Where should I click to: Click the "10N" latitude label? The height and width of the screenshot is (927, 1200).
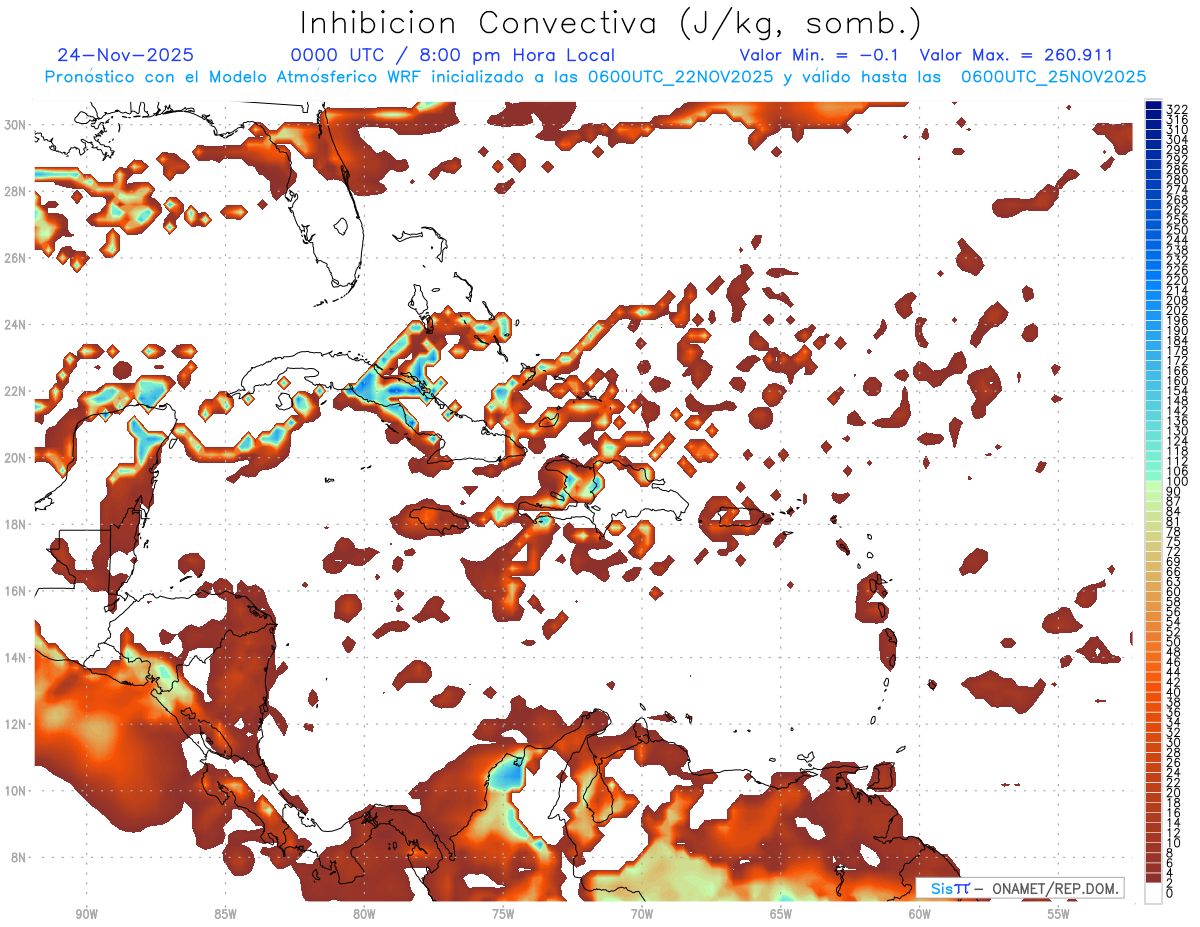[17, 791]
